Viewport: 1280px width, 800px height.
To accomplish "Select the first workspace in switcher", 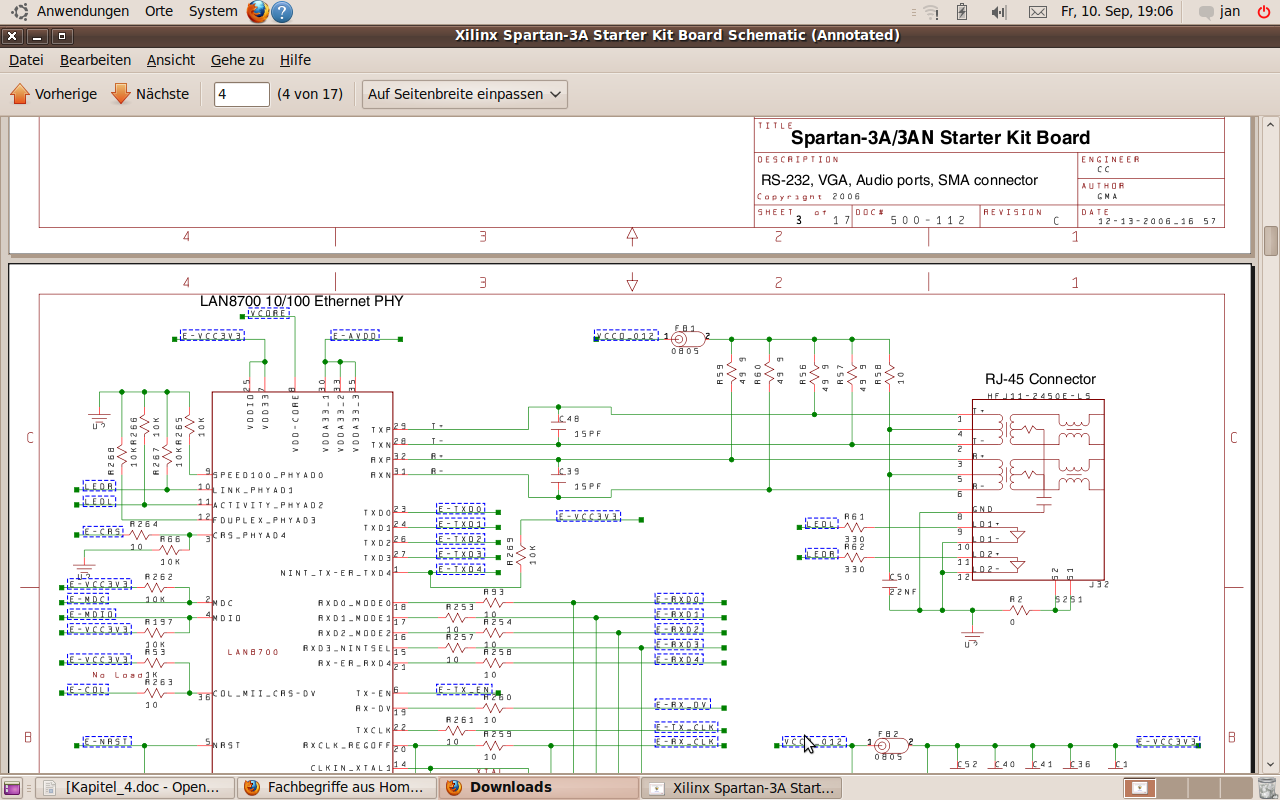I will [x=1138, y=788].
